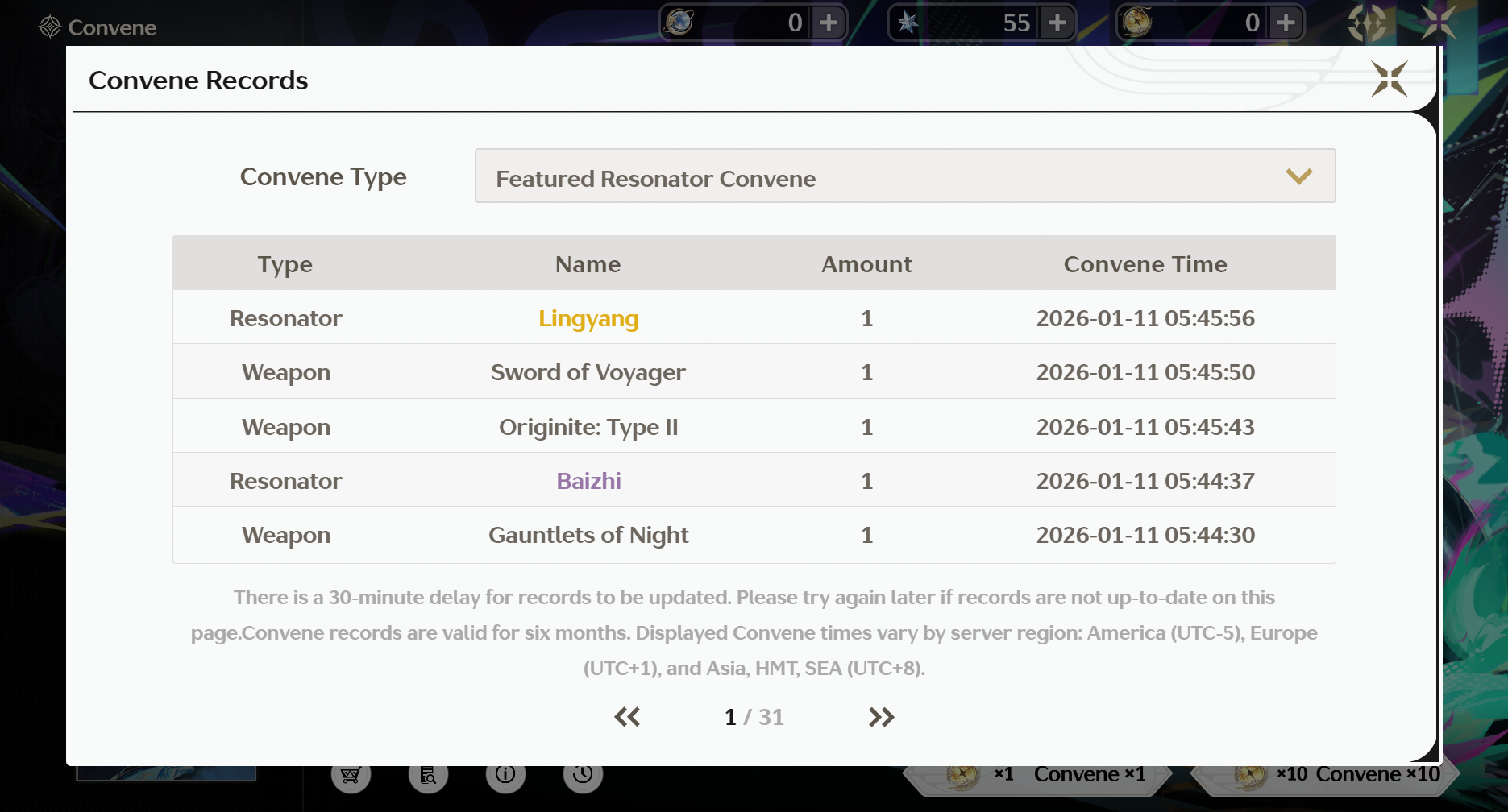Click the Convene logo icon in the header
Screen dimensions: 1508x812
click(50, 27)
